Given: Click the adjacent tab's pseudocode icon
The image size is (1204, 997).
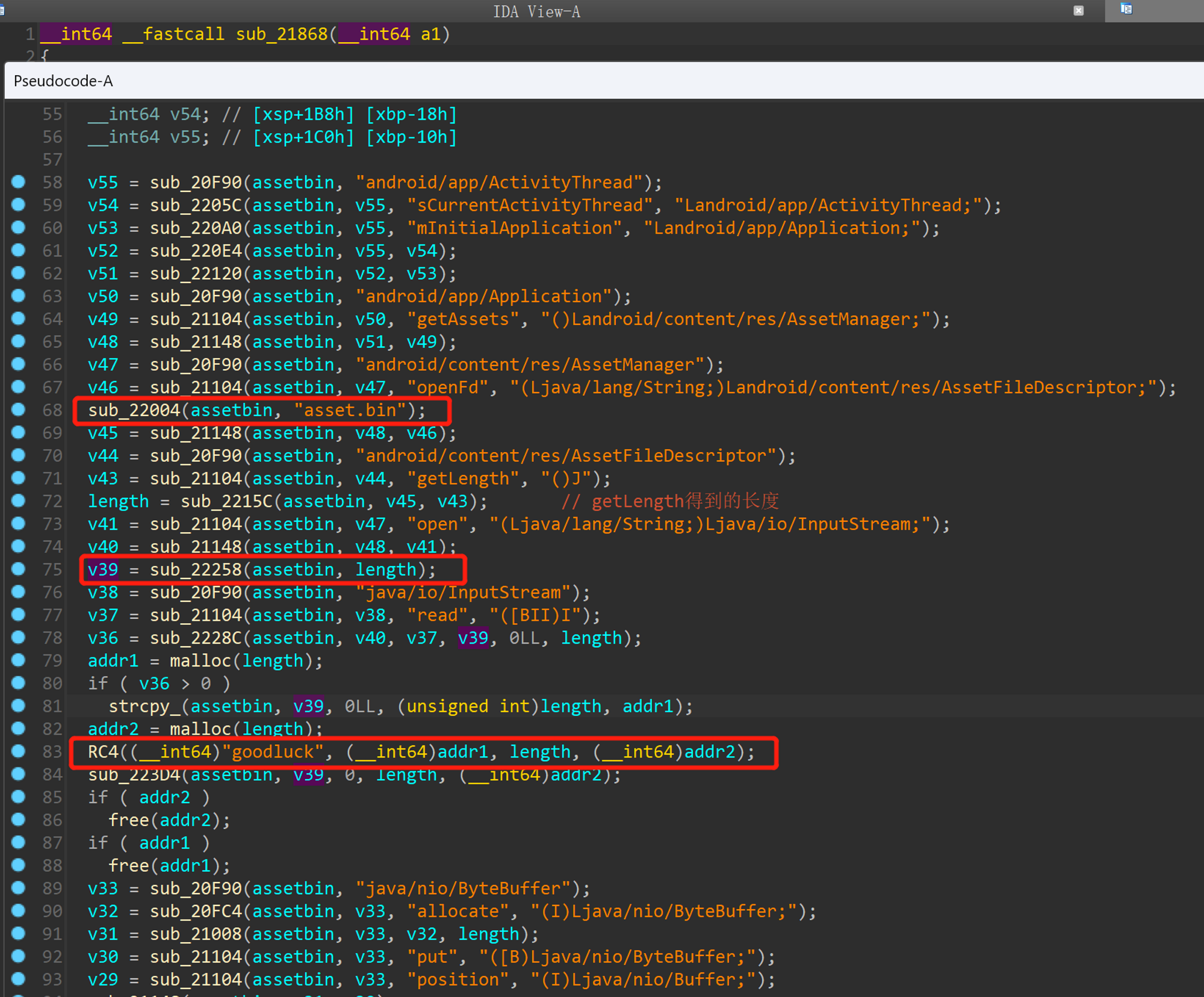Looking at the screenshot, I should point(1126,9).
